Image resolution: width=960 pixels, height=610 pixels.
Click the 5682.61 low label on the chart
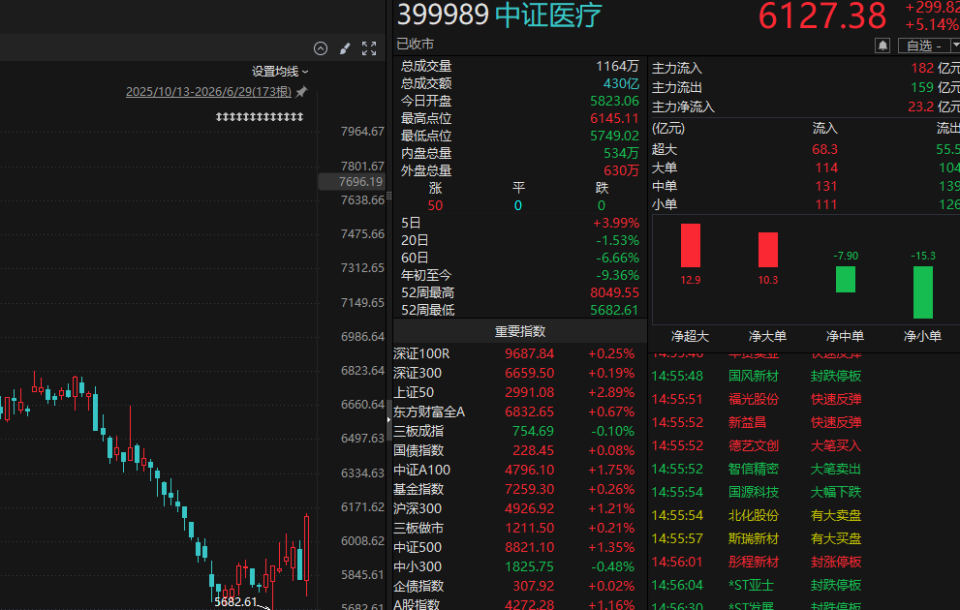coord(236,602)
